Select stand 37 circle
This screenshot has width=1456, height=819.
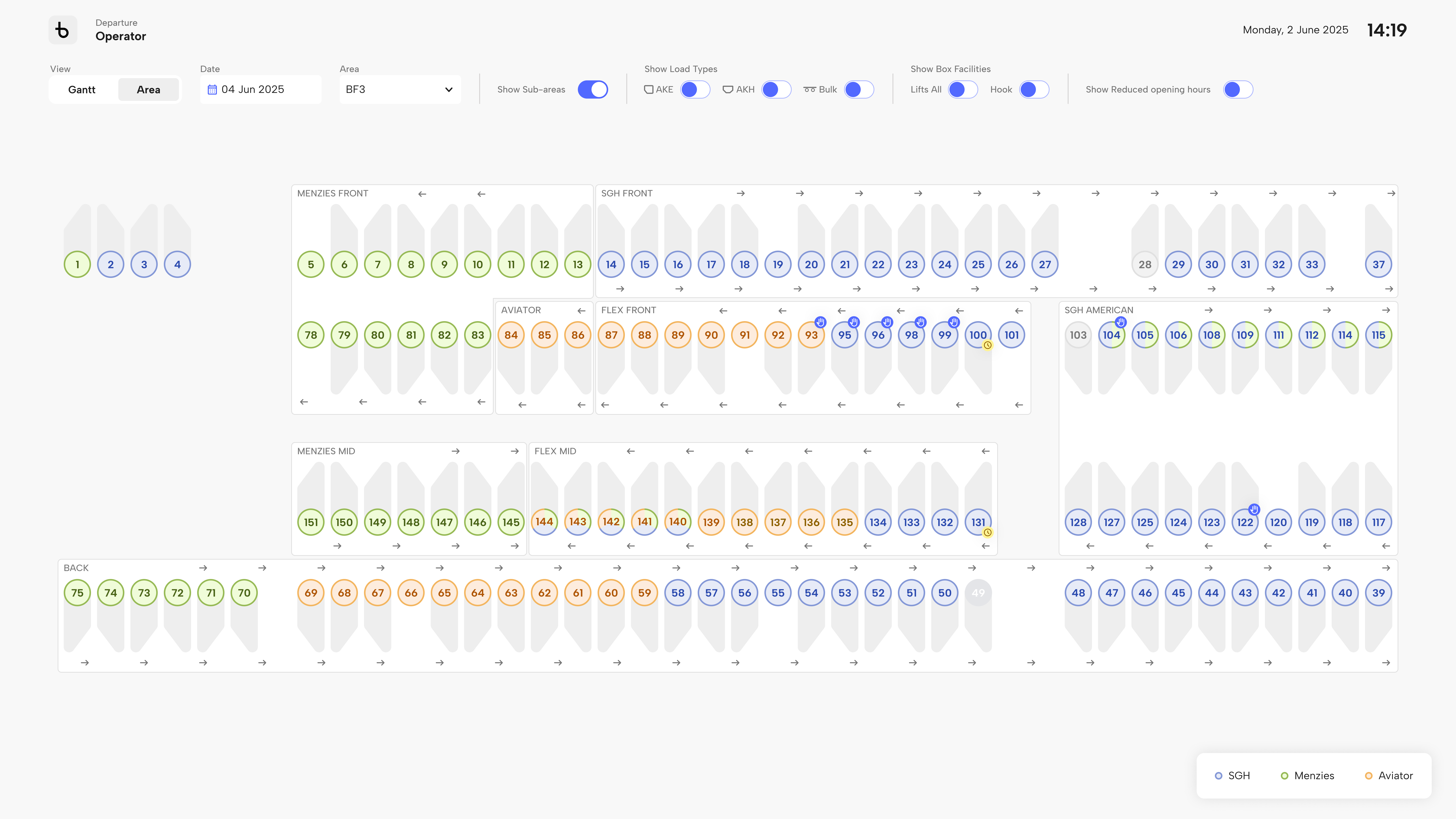(x=1379, y=264)
